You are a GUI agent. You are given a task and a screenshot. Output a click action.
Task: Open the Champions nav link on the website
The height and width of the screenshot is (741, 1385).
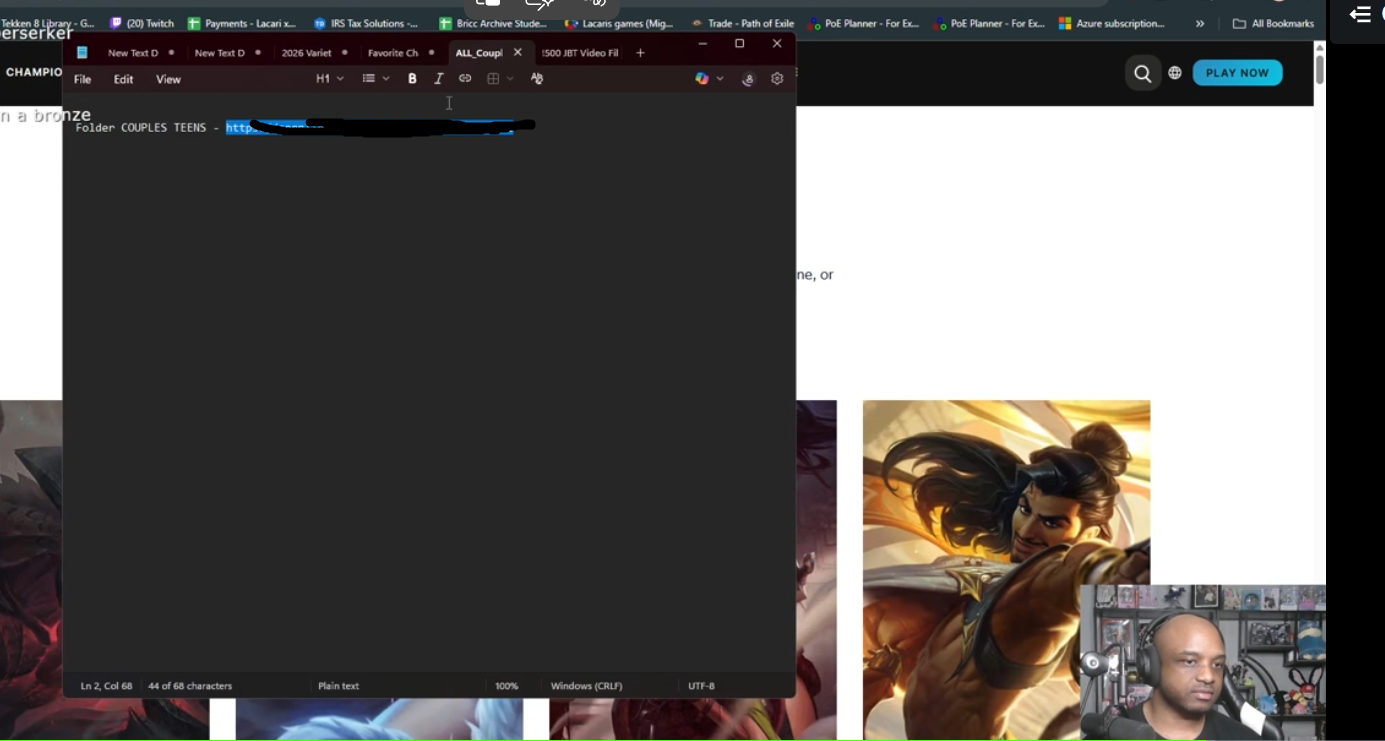point(34,73)
